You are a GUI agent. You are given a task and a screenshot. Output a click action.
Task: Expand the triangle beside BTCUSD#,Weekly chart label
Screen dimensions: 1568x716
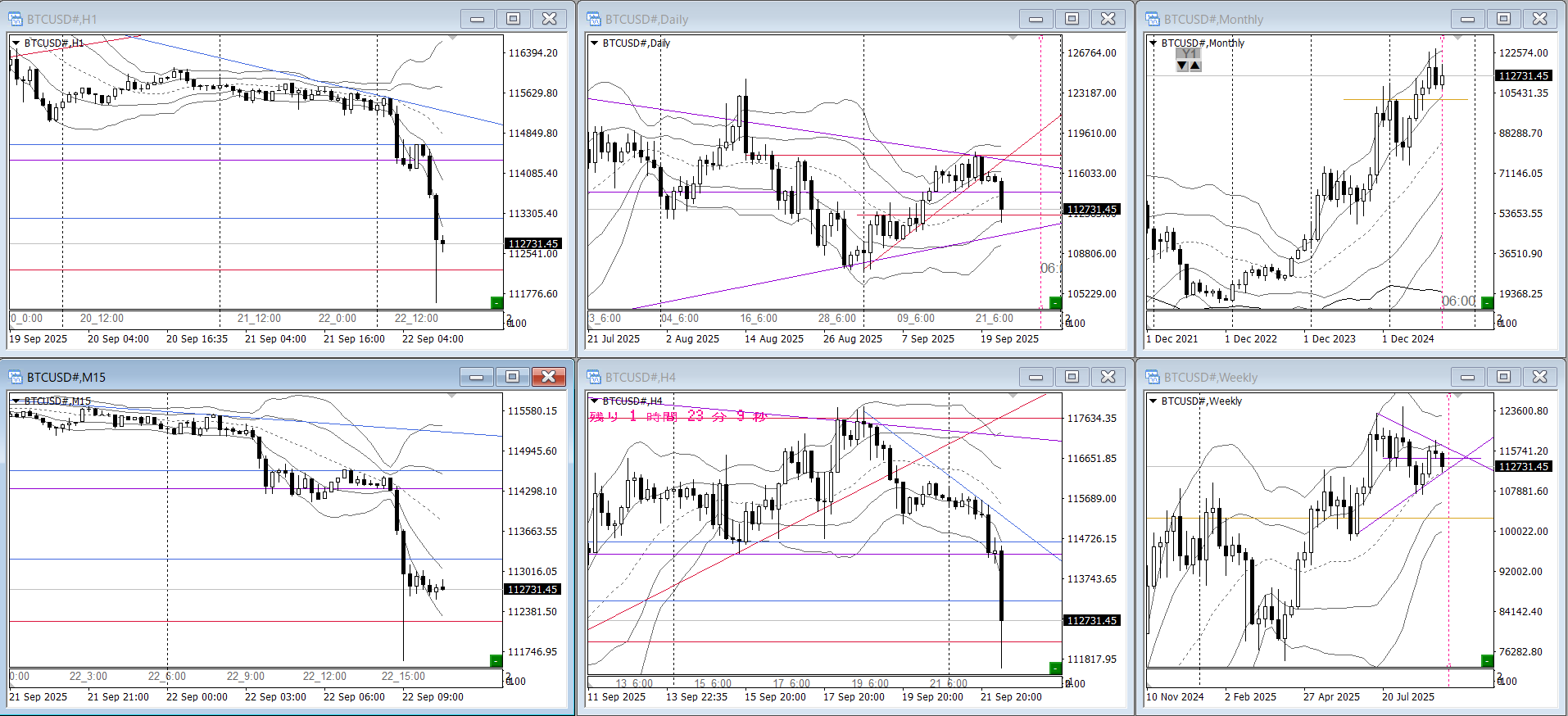coord(1153,401)
